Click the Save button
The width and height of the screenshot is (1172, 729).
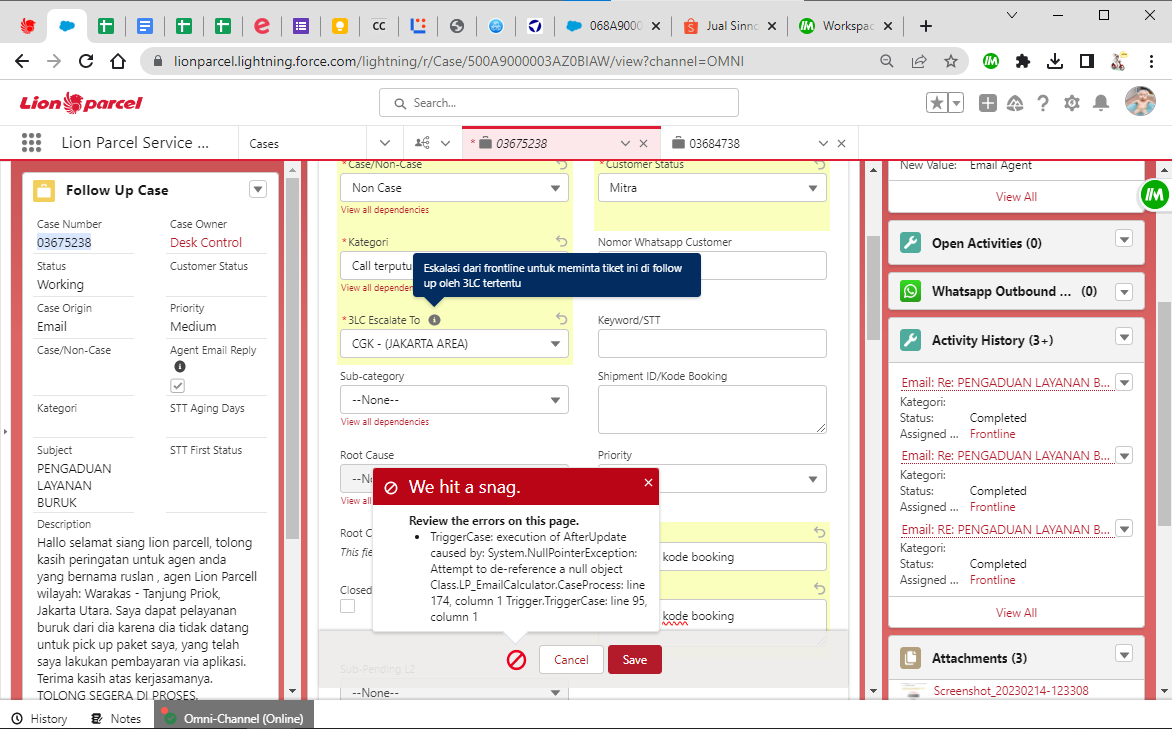635,659
